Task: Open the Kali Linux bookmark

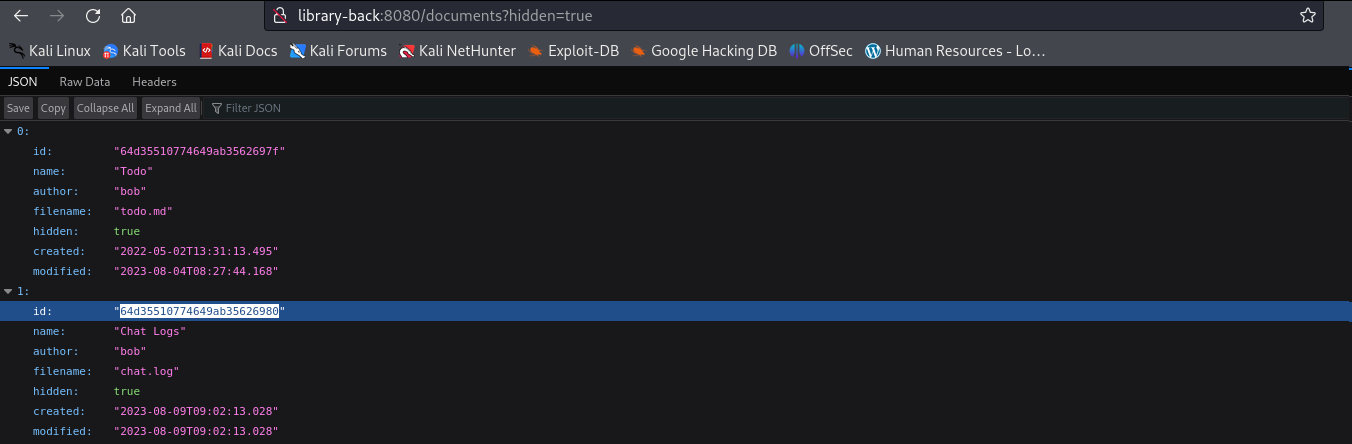Action: pyautogui.click(x=50, y=51)
